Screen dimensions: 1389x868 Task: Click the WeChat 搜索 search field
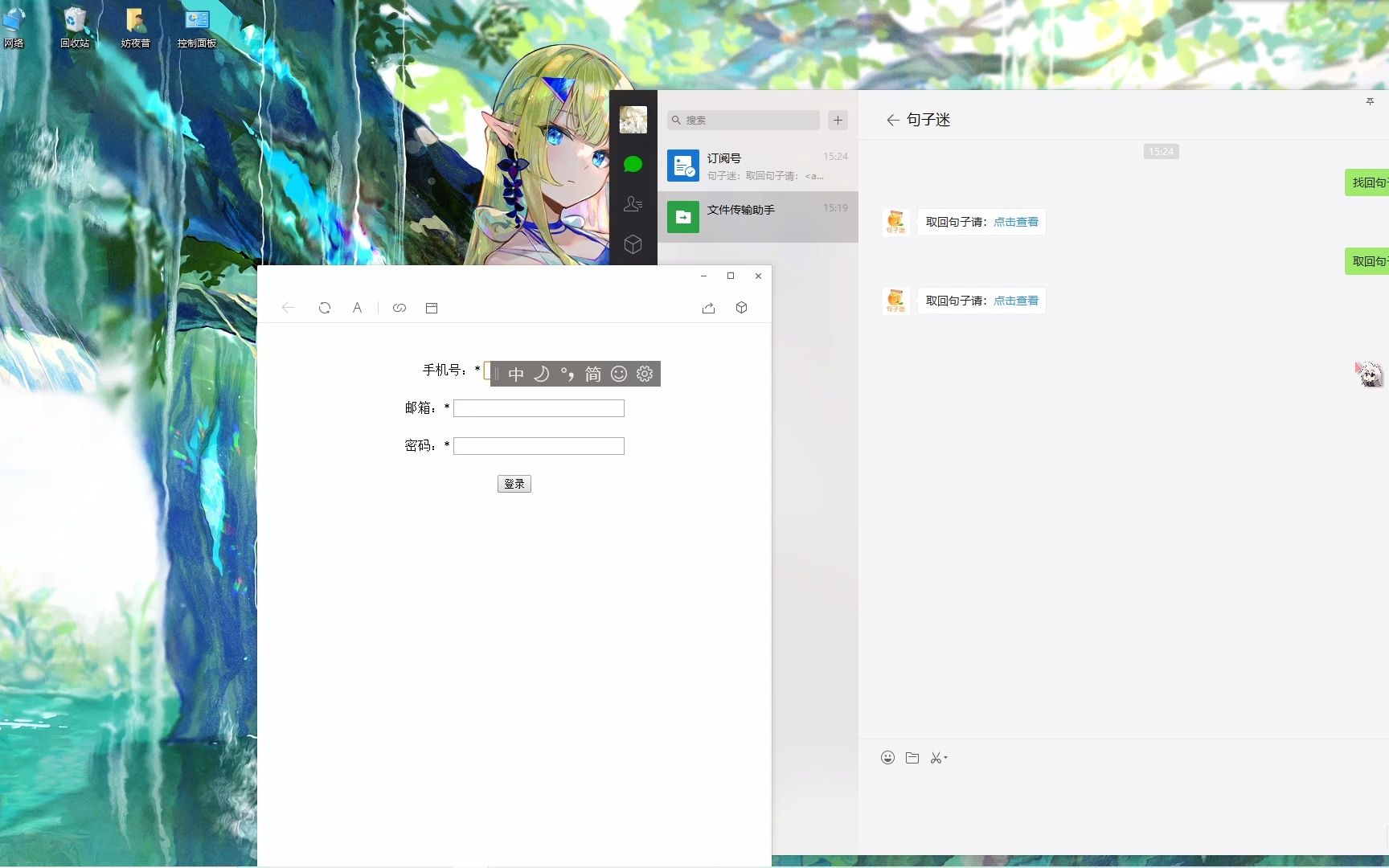tap(744, 120)
